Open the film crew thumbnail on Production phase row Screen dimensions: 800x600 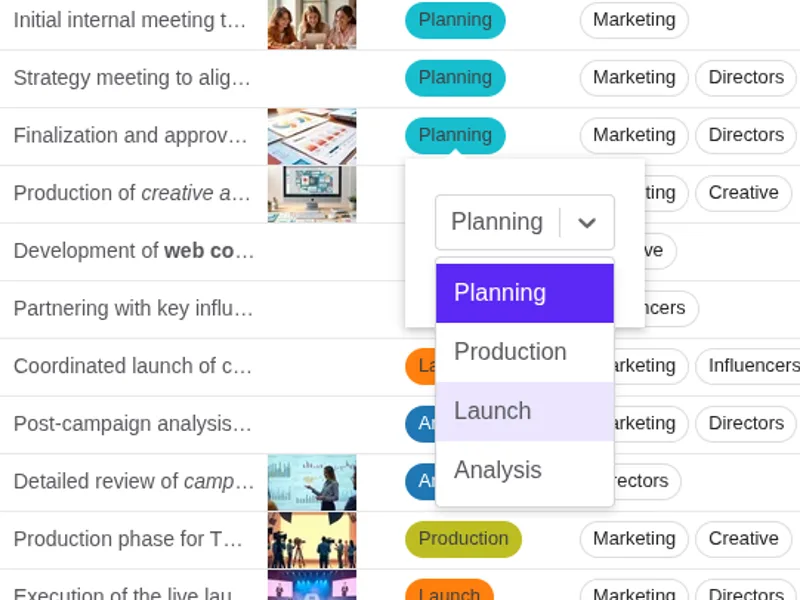(x=311, y=539)
